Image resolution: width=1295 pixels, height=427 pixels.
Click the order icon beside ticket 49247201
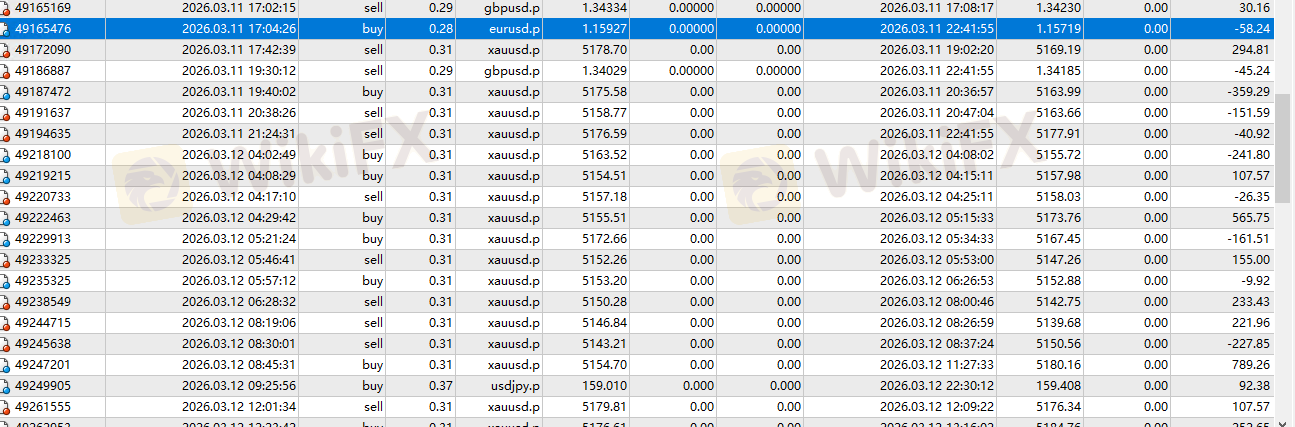(6, 365)
